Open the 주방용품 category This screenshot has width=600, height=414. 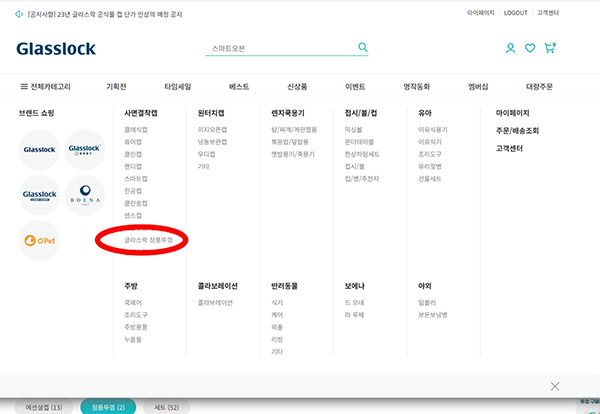pyautogui.click(x=136, y=327)
